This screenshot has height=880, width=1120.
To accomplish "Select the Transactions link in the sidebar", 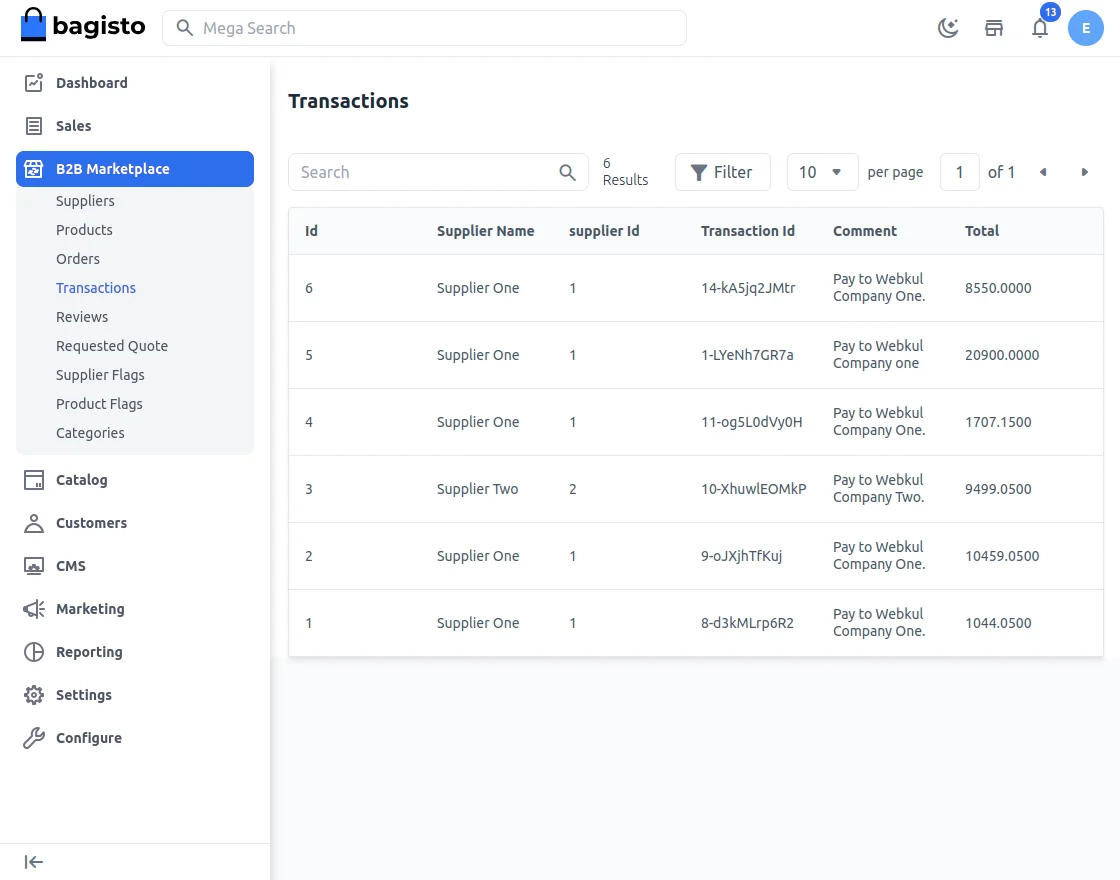I will click(96, 288).
